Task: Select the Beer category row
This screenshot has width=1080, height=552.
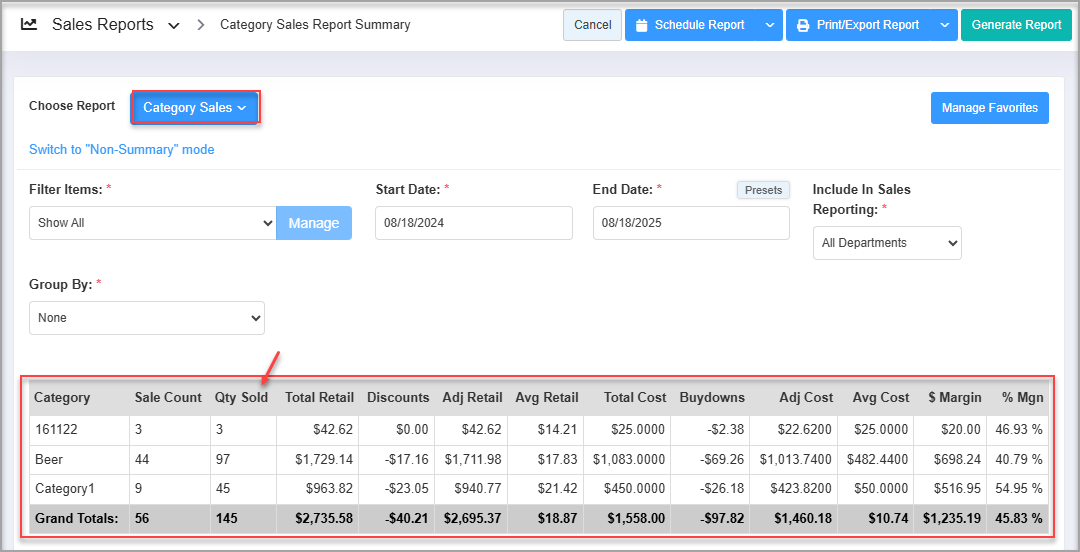Action: (x=49, y=459)
